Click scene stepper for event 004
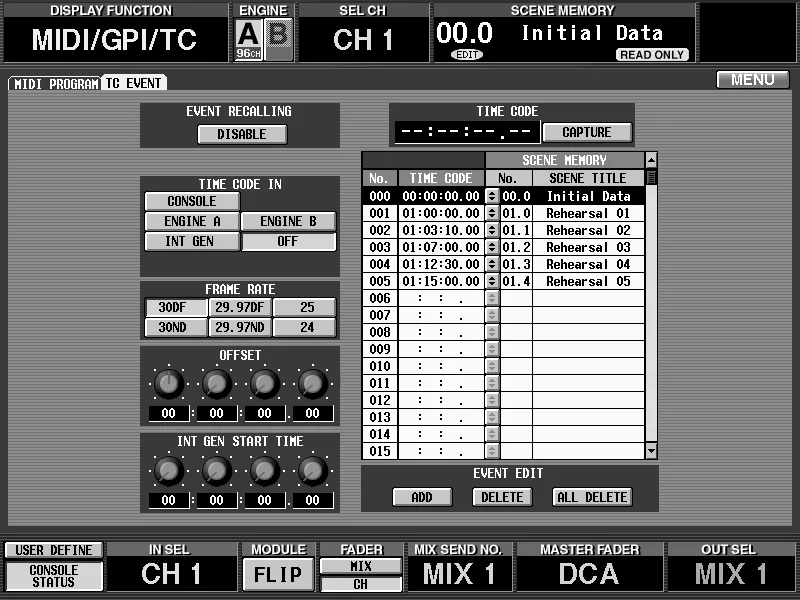 click(492, 264)
